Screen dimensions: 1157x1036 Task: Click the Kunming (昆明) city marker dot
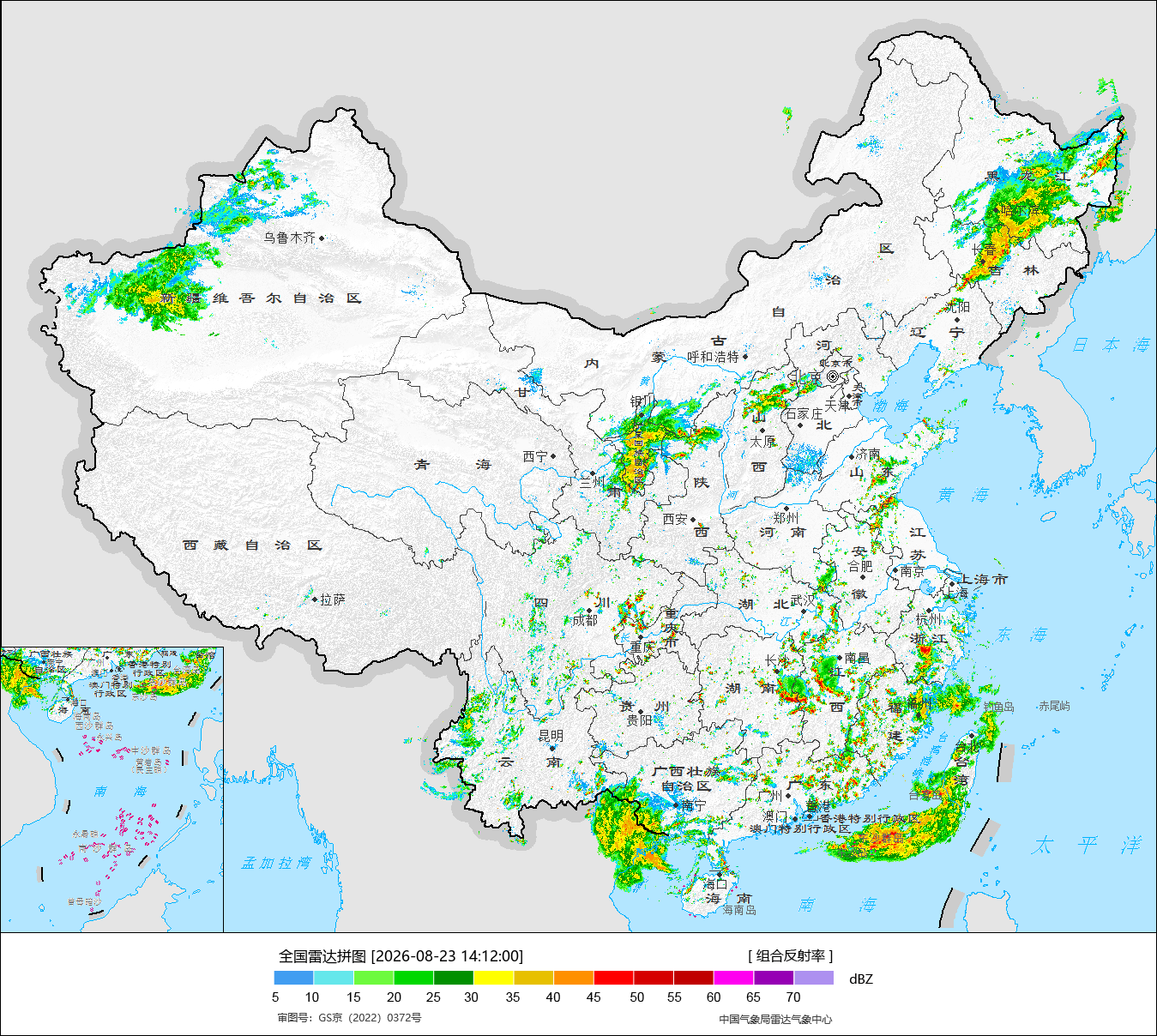pos(551,748)
